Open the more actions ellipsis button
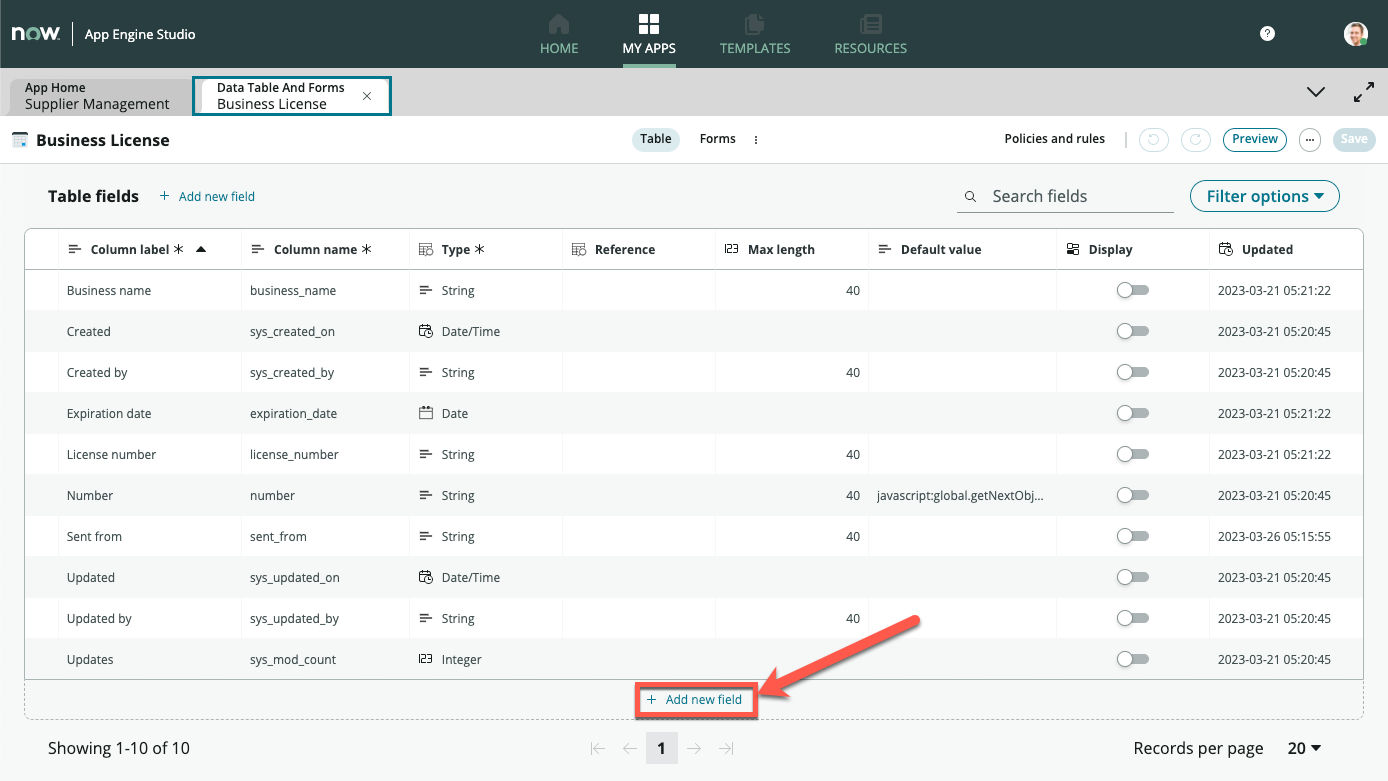Viewport: 1388px width, 781px height. click(1310, 140)
